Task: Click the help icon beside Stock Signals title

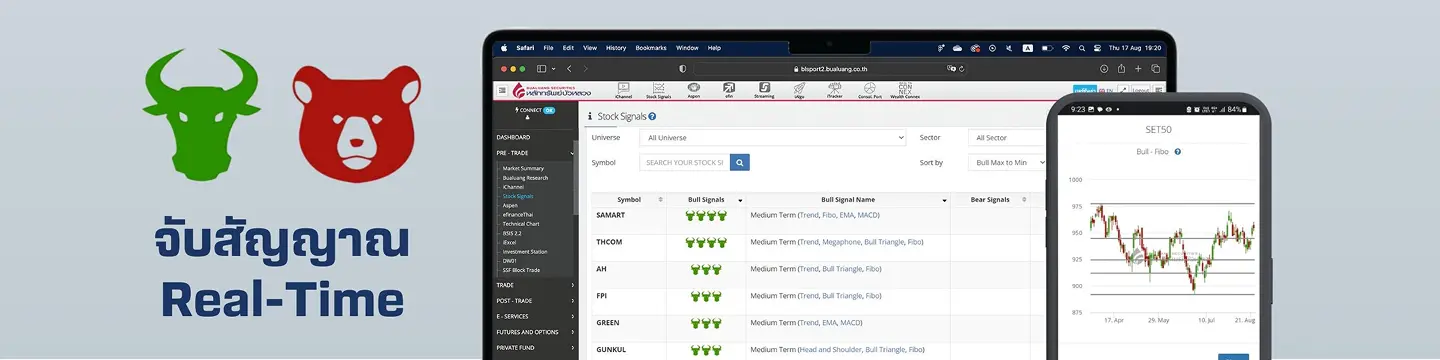Action: [x=652, y=117]
